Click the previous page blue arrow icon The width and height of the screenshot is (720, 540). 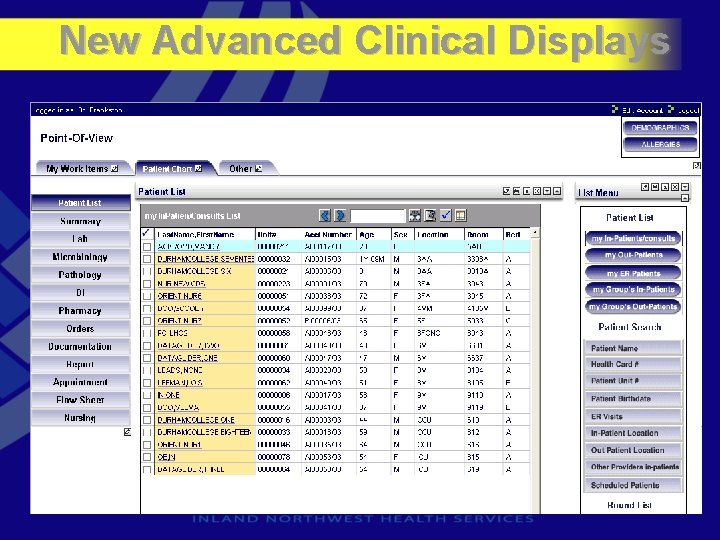[325, 215]
